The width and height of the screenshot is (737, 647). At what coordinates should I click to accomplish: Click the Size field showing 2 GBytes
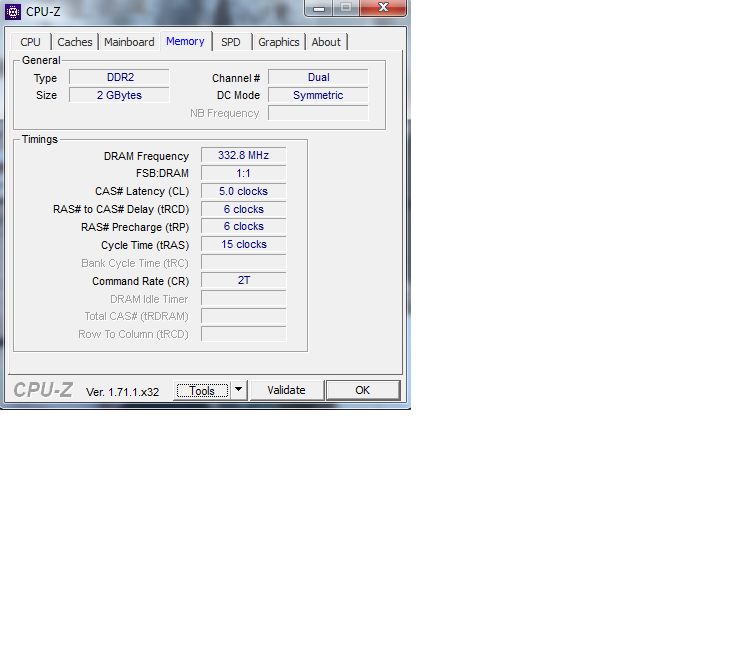[x=119, y=95]
